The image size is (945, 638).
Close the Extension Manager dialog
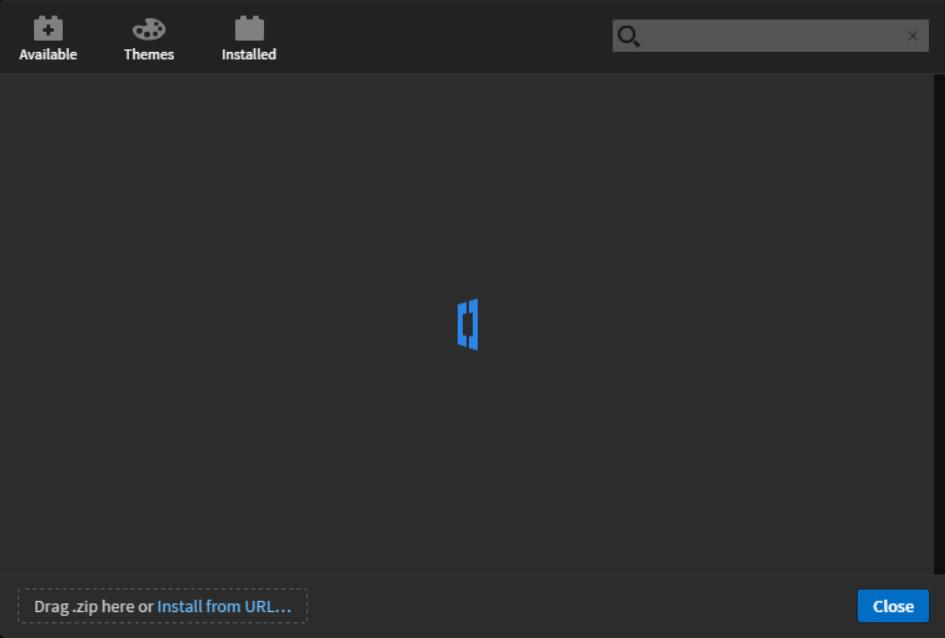pos(893,606)
